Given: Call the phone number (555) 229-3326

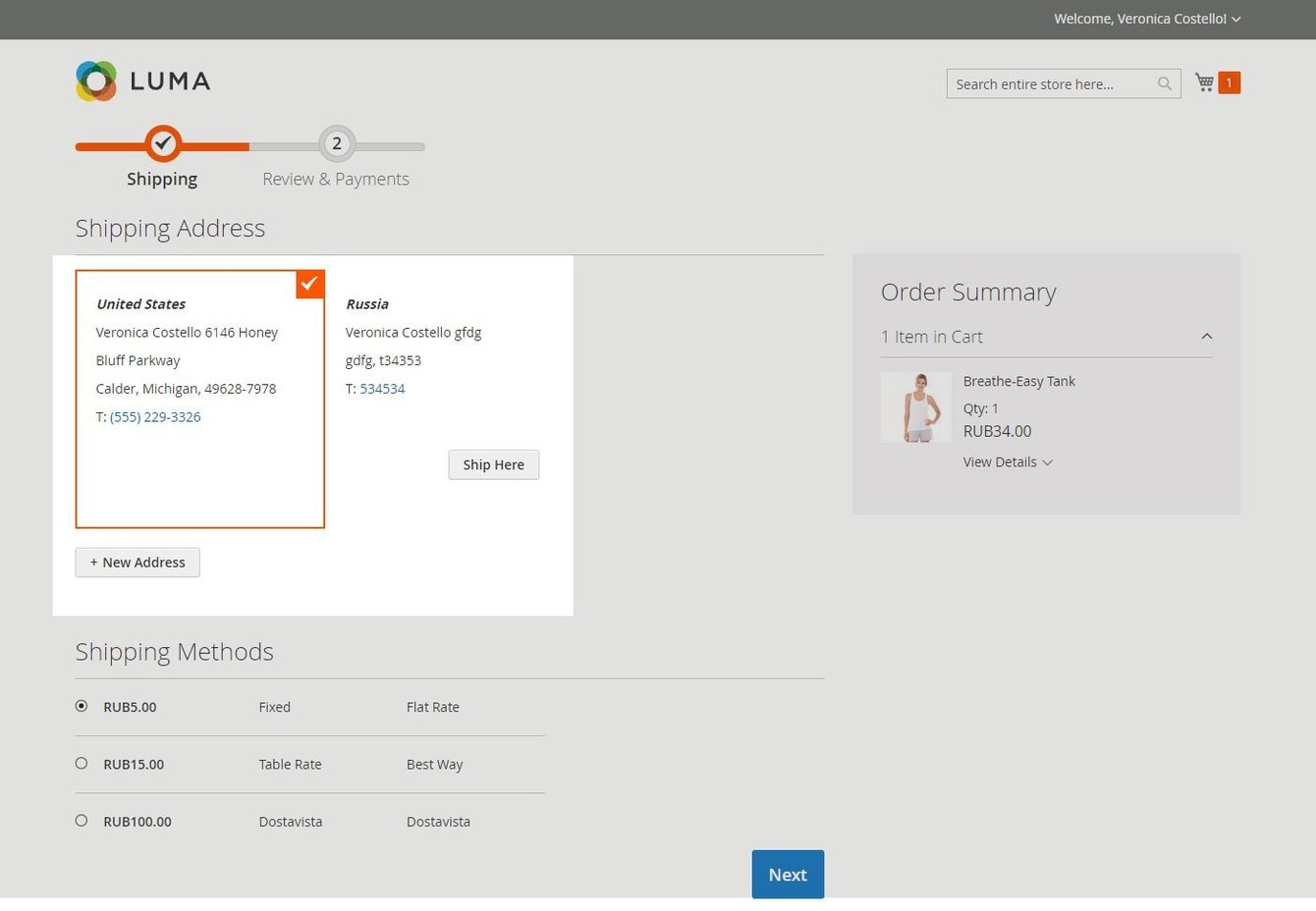Looking at the screenshot, I should (x=155, y=417).
